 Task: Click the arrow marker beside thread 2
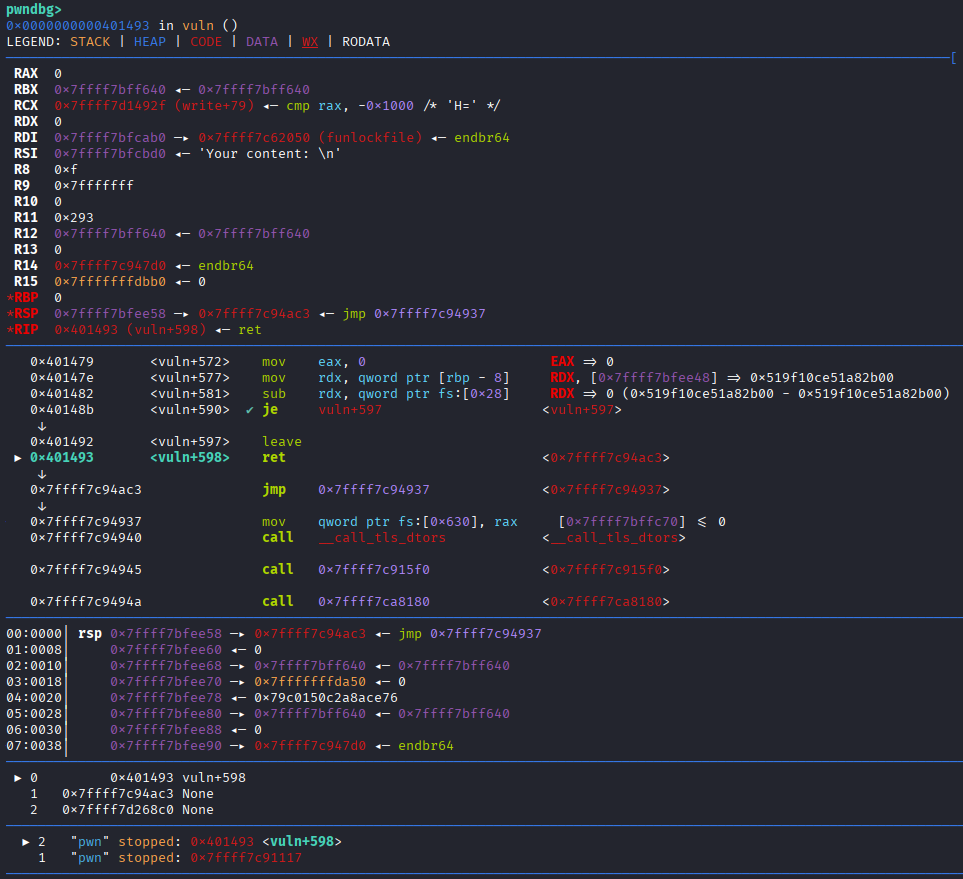point(25,842)
